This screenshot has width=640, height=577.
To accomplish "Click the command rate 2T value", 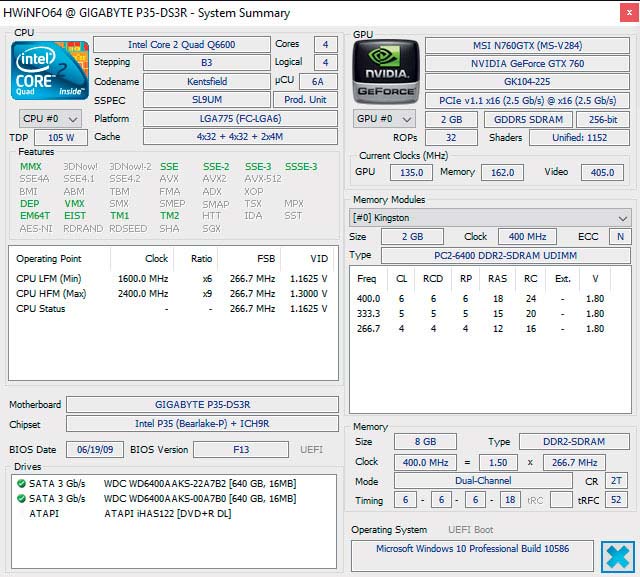I will [616, 481].
